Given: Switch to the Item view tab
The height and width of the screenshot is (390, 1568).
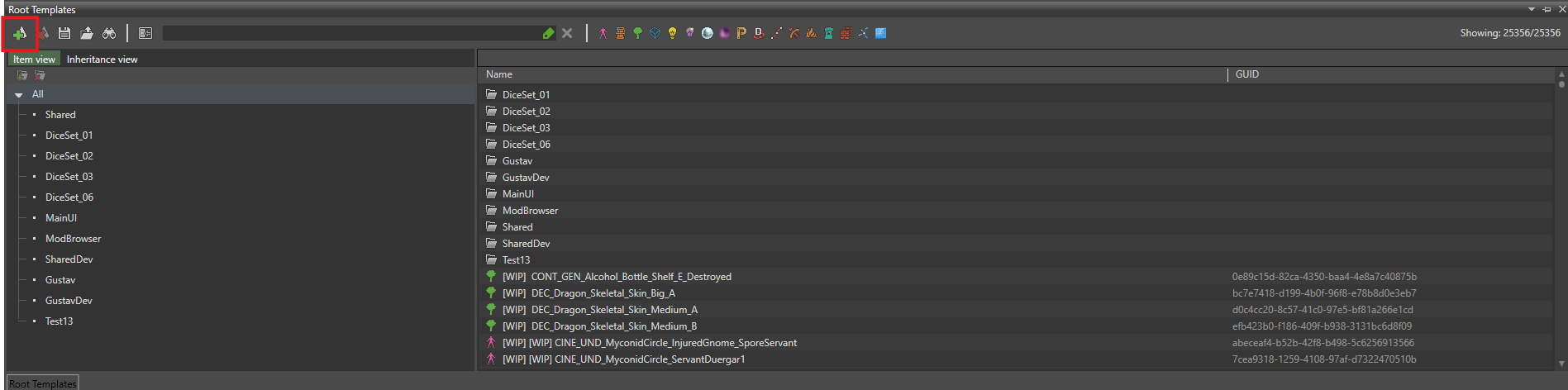Looking at the screenshot, I should click(x=34, y=59).
